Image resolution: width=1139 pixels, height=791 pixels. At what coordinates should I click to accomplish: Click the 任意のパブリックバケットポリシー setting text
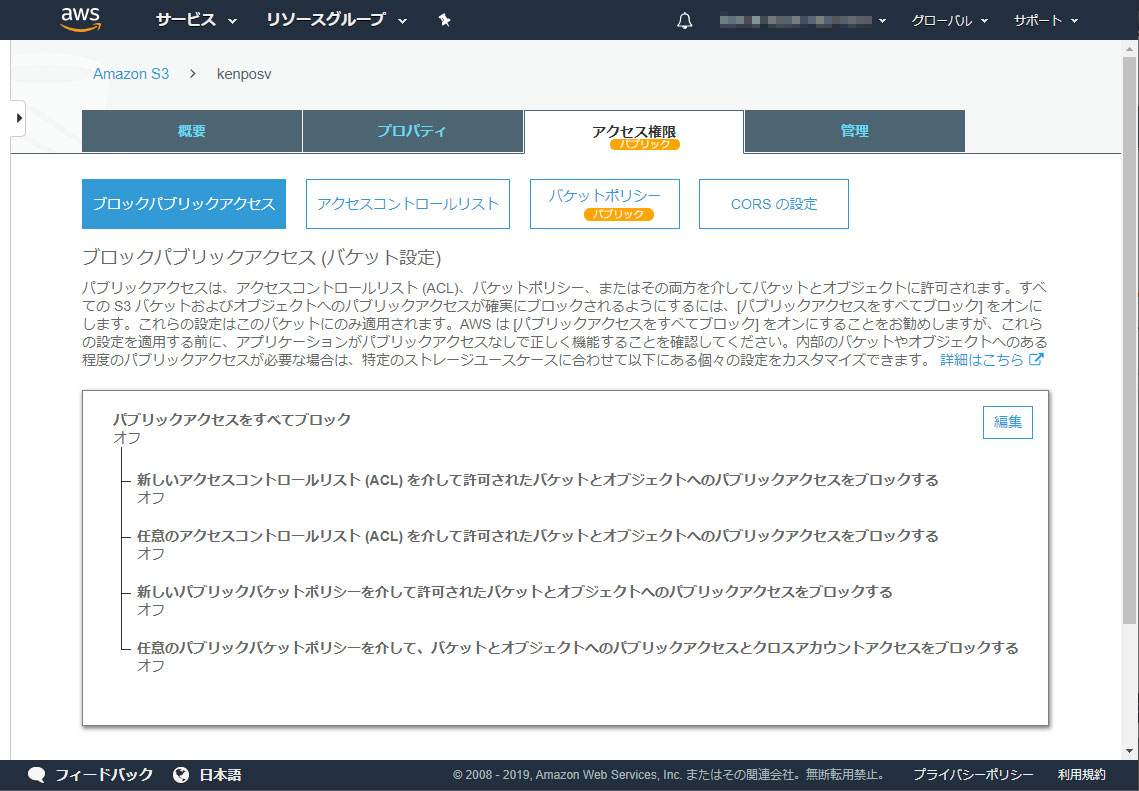577,648
